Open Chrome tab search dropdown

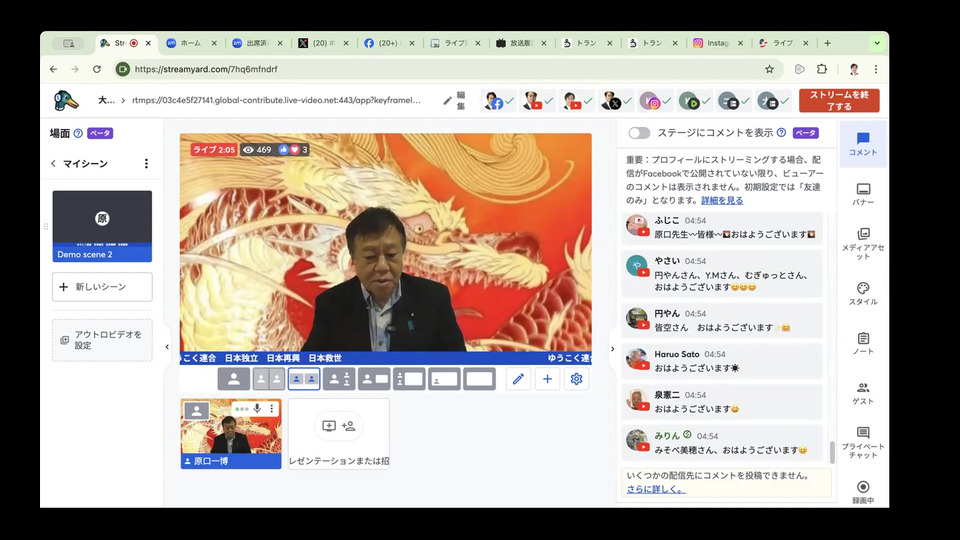pyautogui.click(x=877, y=43)
